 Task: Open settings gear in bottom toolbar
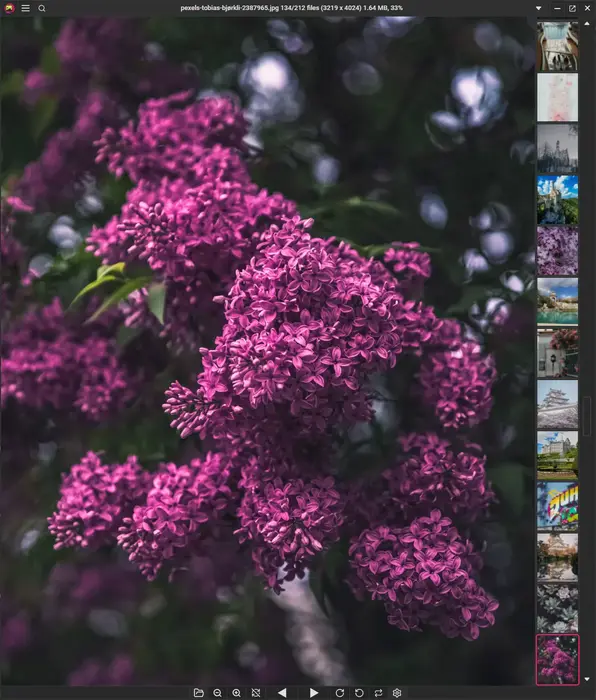pyautogui.click(x=397, y=692)
